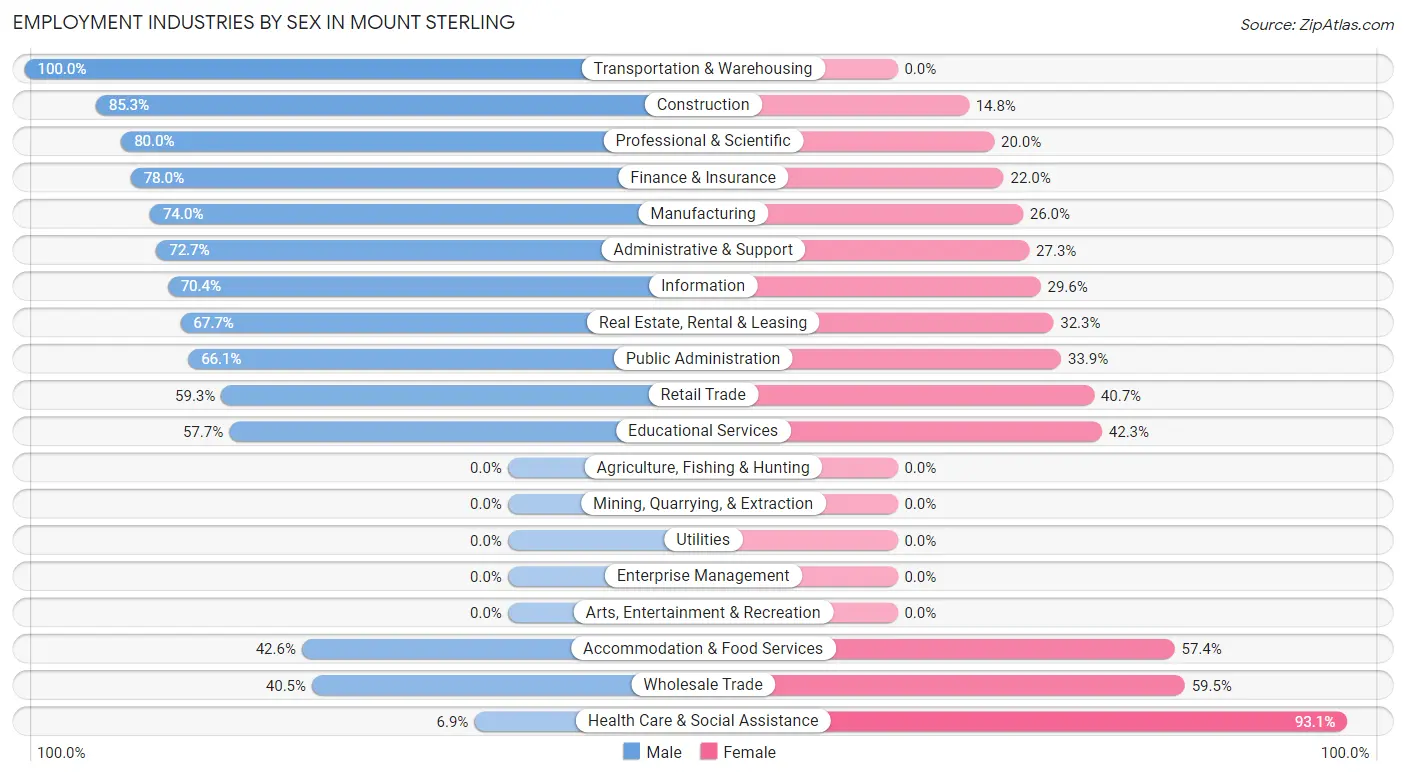Click the chart title text
1406x776 pixels.
(264, 22)
